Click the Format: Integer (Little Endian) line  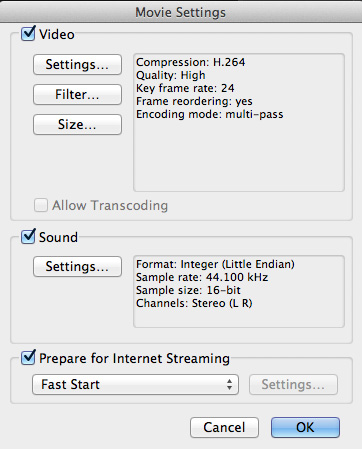(x=215, y=264)
